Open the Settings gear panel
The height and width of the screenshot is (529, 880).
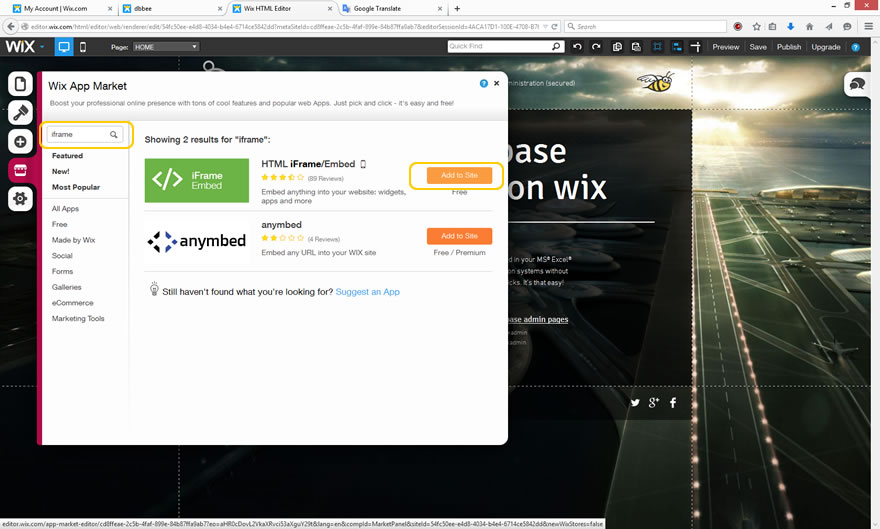pyautogui.click(x=20, y=199)
